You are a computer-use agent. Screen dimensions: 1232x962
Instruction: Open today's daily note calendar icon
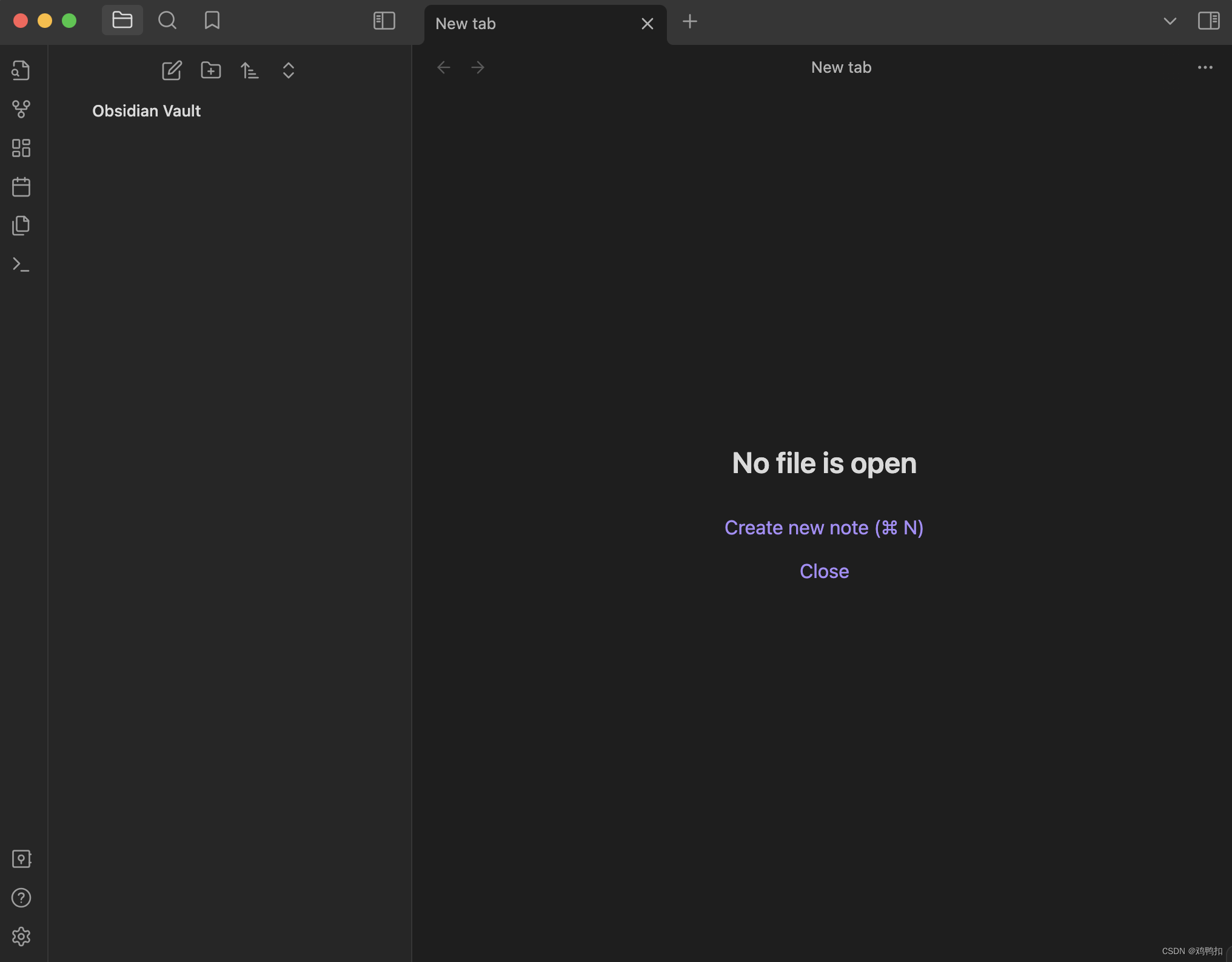pos(21,187)
